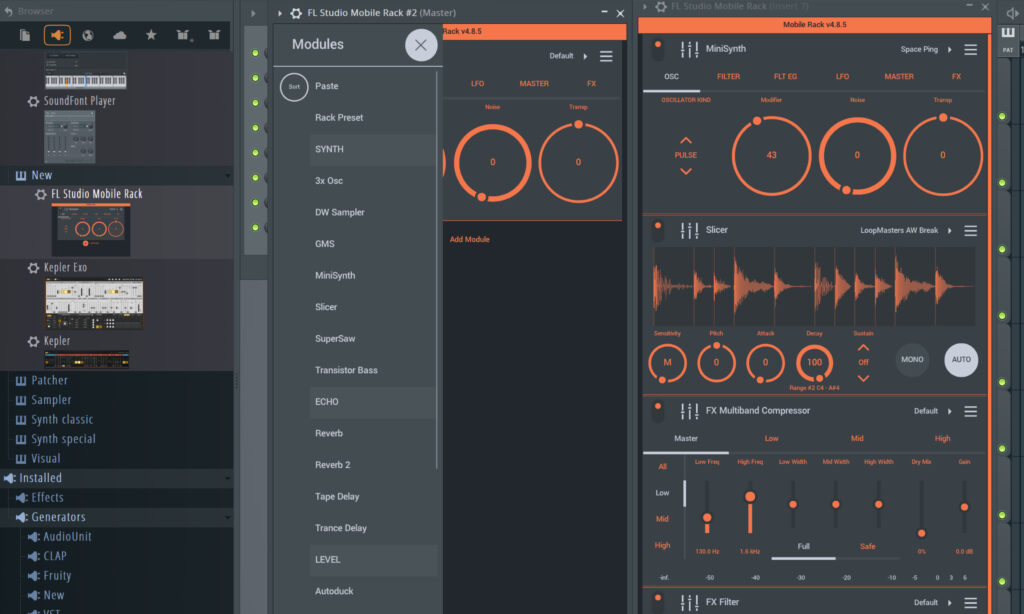
Task: Toggle the AUTO button in Slicer
Action: click(x=961, y=360)
